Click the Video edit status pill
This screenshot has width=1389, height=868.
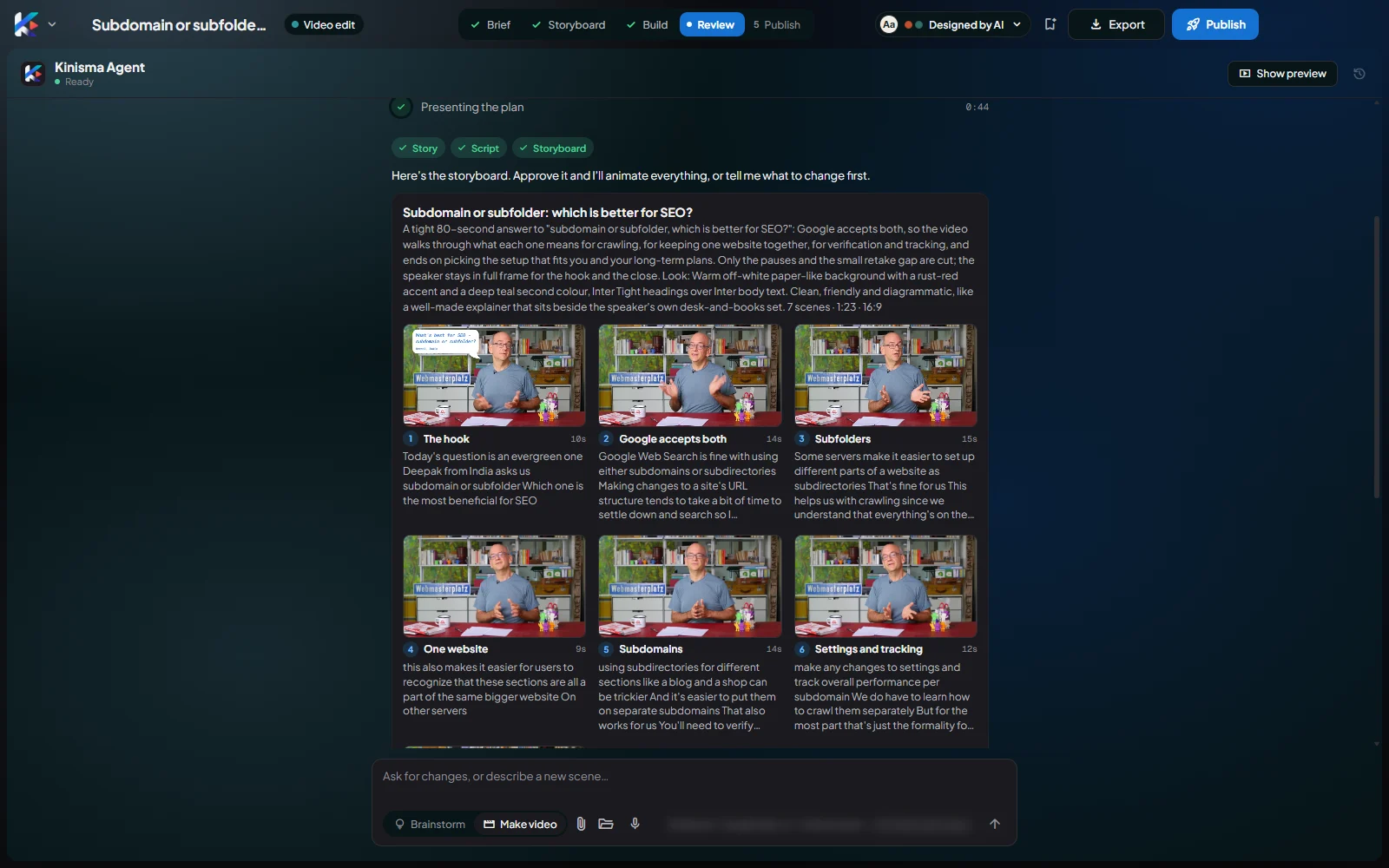pos(324,24)
